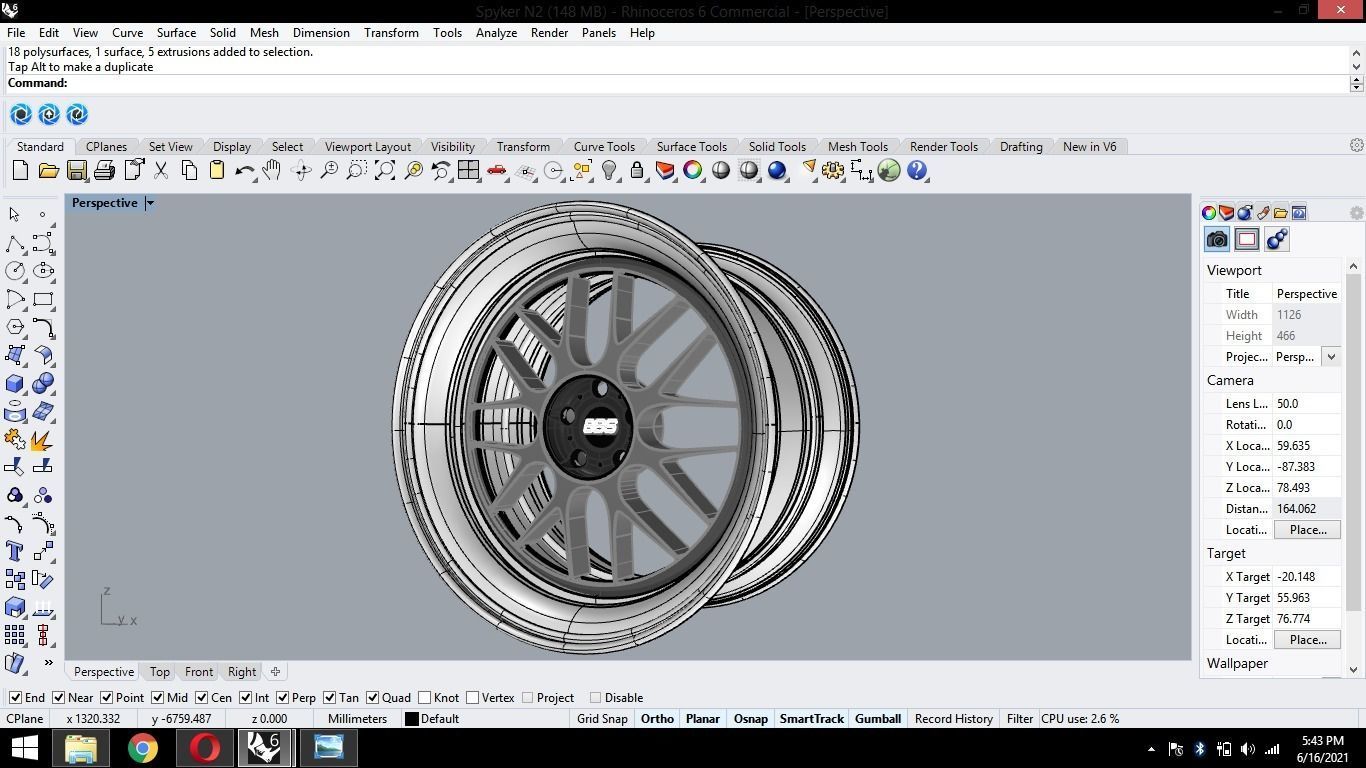Click the Lens Length value field

[1306, 404]
